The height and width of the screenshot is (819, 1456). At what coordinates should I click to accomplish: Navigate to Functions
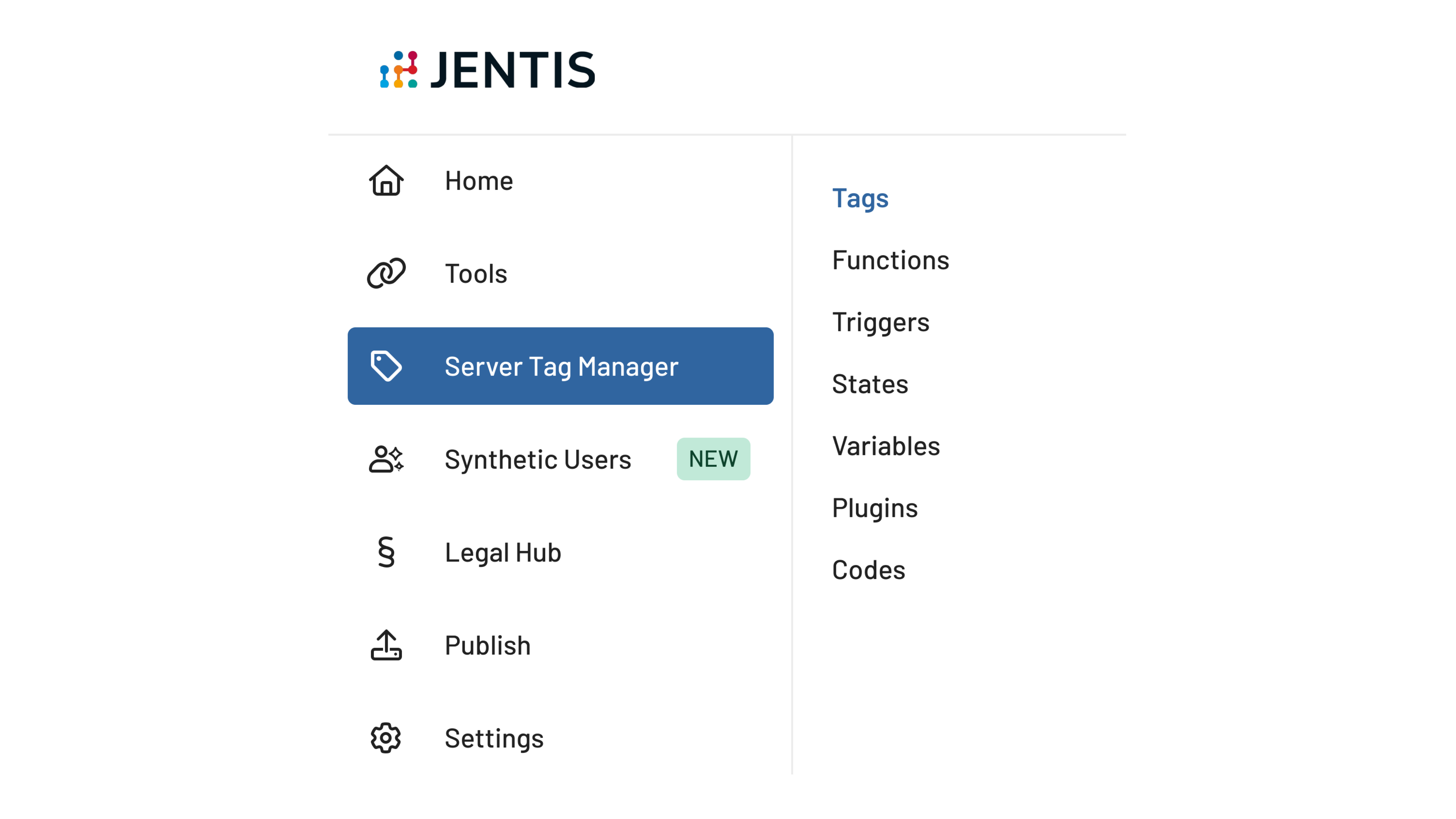point(890,260)
